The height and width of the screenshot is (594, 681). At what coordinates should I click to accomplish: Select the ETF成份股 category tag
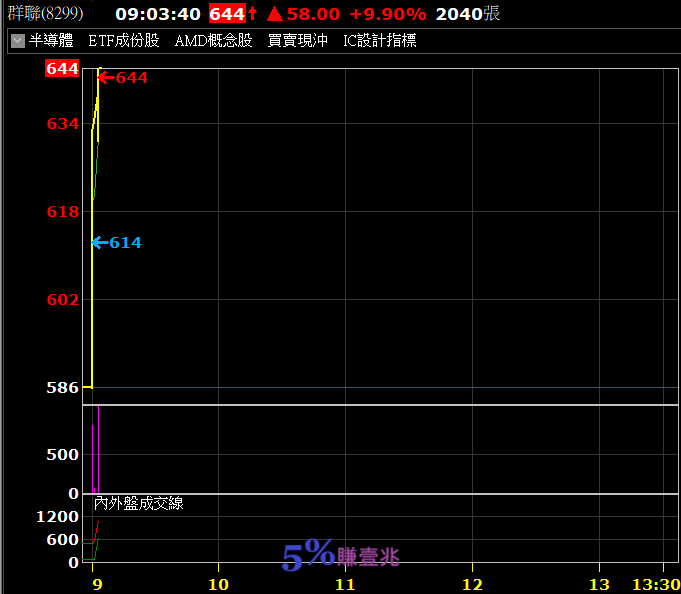click(123, 41)
